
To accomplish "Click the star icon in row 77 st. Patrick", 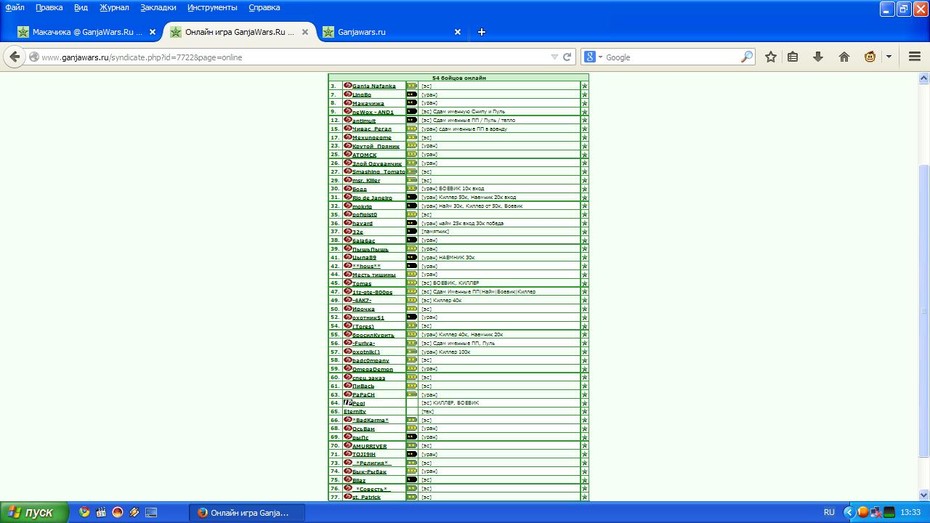I will point(584,497).
